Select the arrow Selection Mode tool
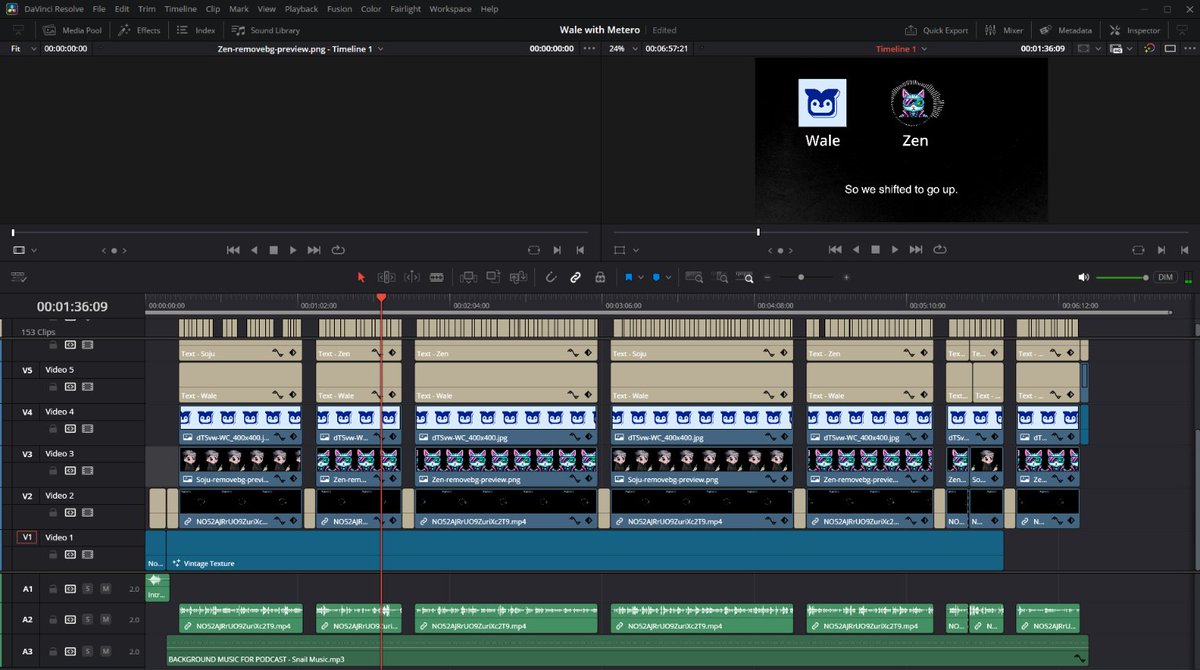 point(361,277)
